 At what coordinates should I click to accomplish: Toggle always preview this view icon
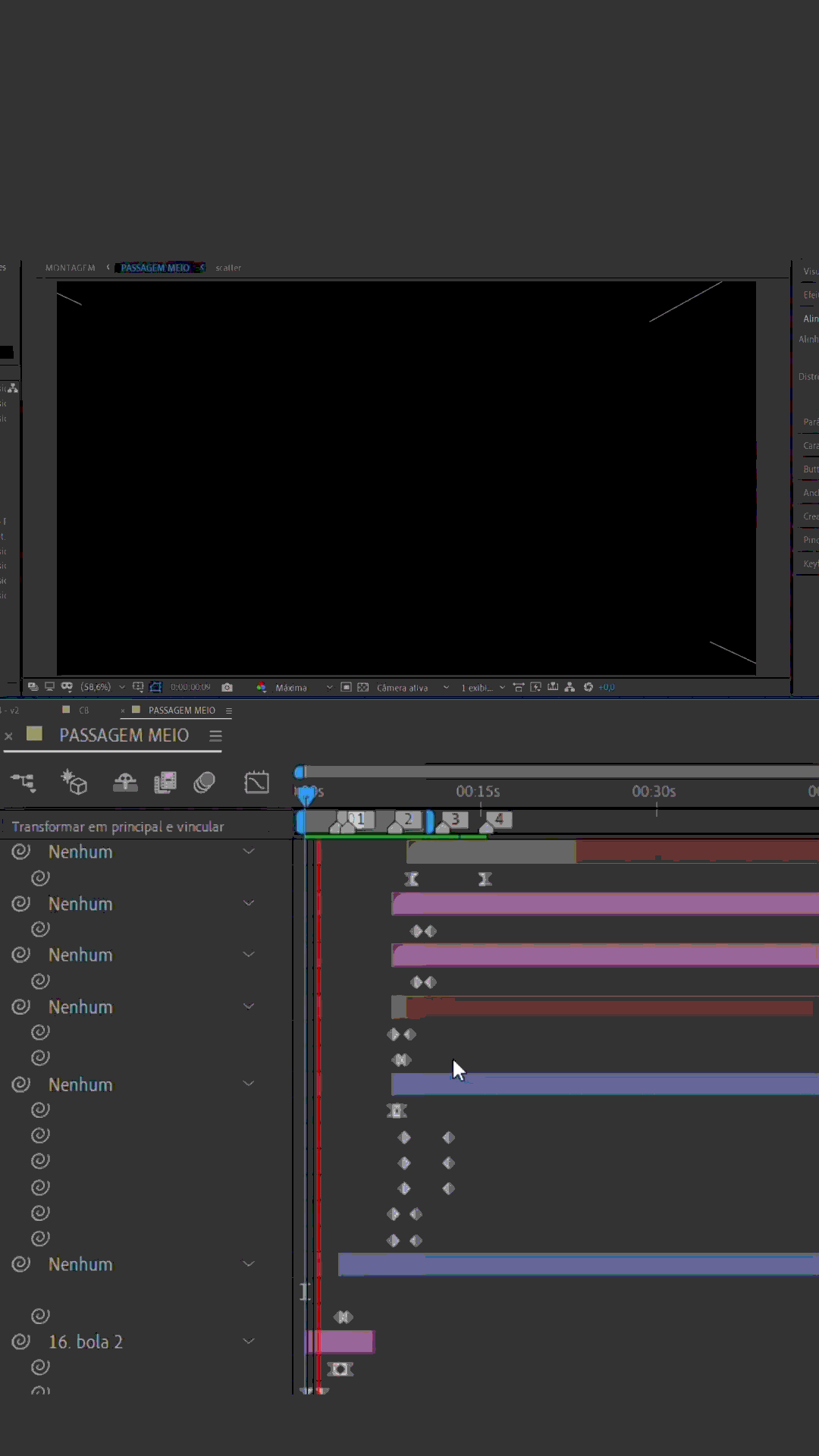coord(33,687)
